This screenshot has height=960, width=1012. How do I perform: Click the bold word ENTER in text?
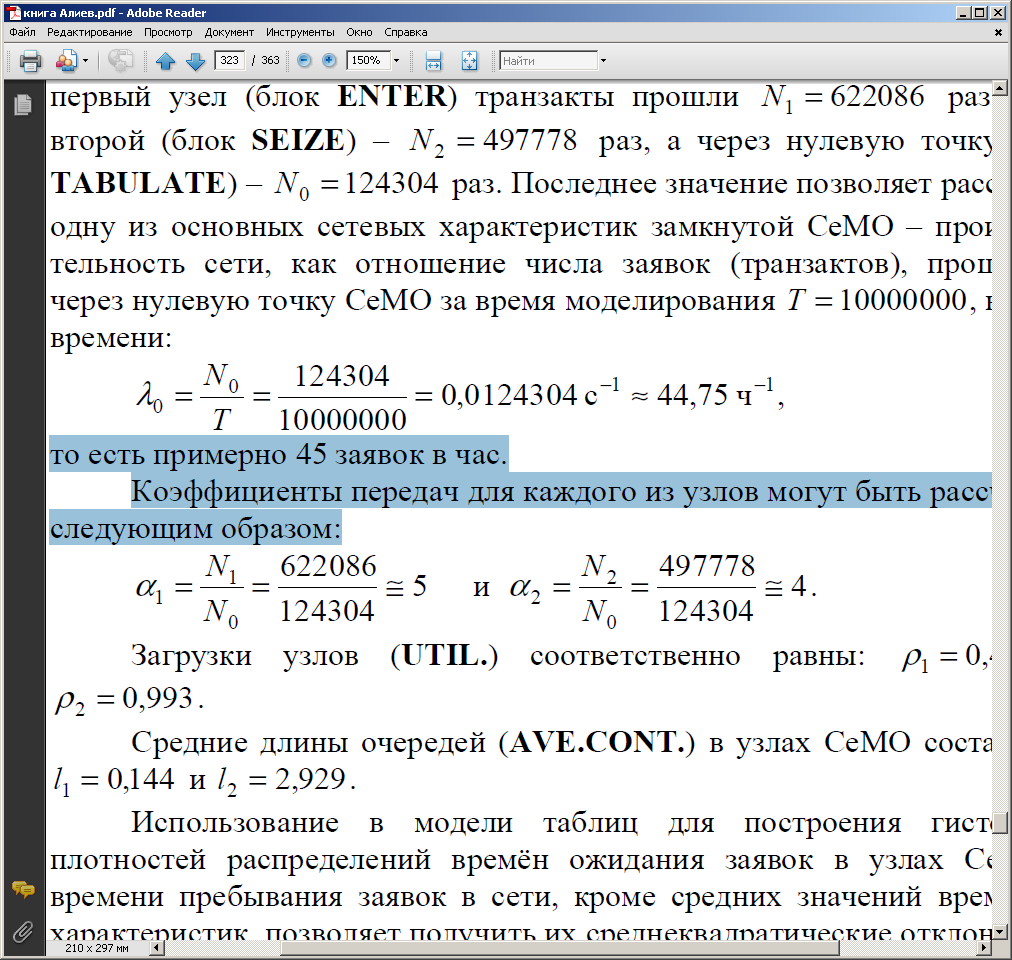coord(392,97)
